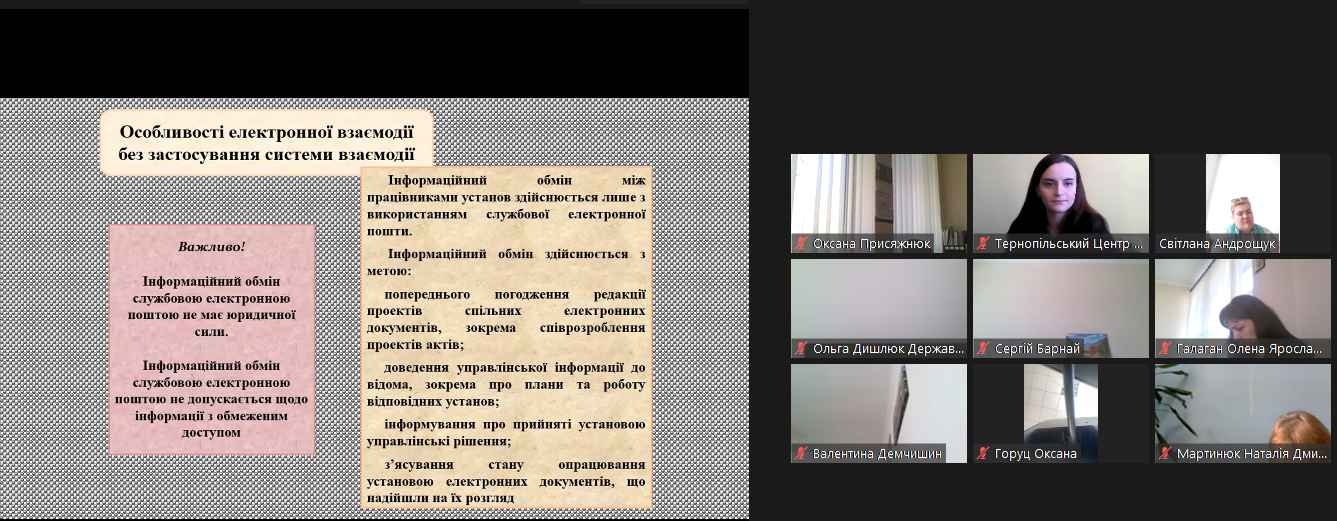Viewport: 1337px width, 521px height.
Task: Click paragraph "доведення управлінської інформації до відома"
Action: click(506, 384)
